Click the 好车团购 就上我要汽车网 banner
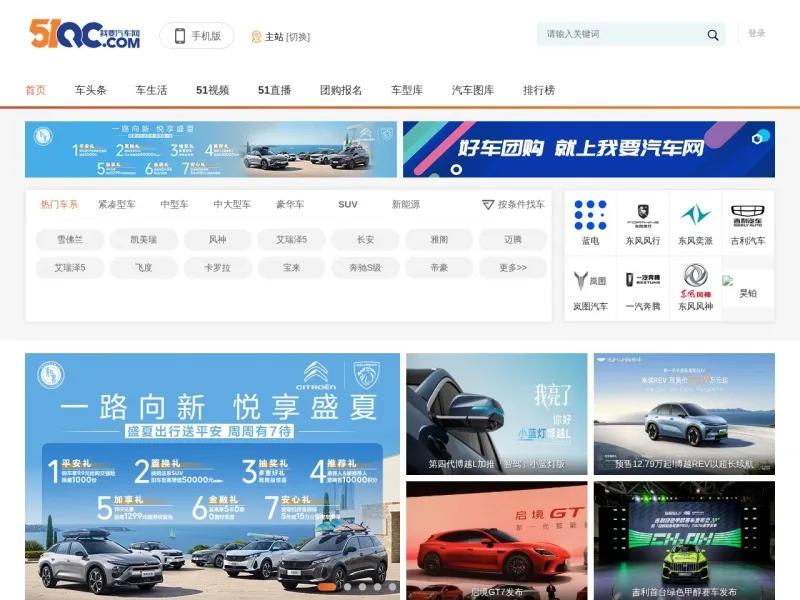 [589, 149]
